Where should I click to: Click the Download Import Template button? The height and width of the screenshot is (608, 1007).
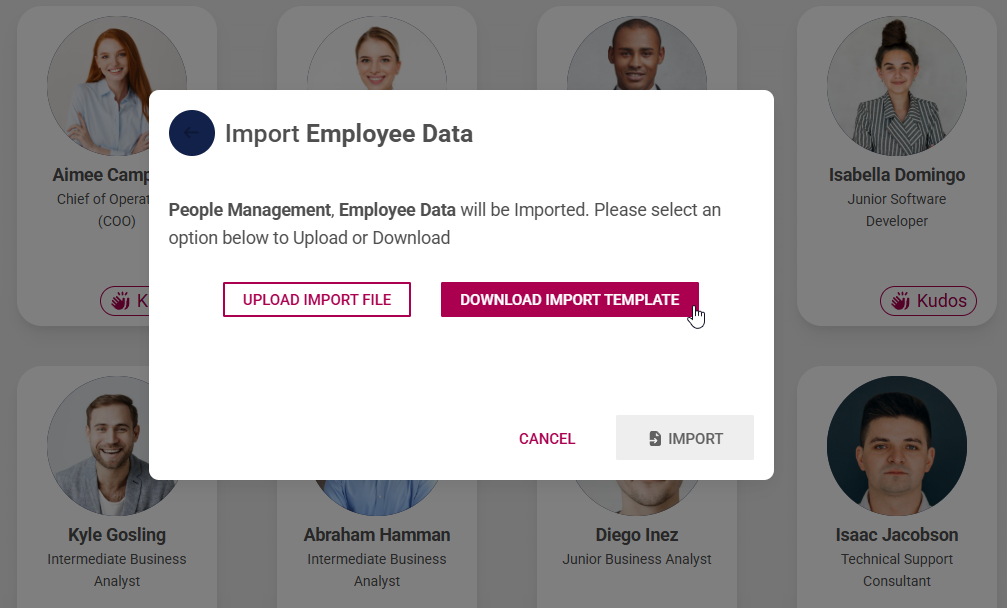(569, 298)
